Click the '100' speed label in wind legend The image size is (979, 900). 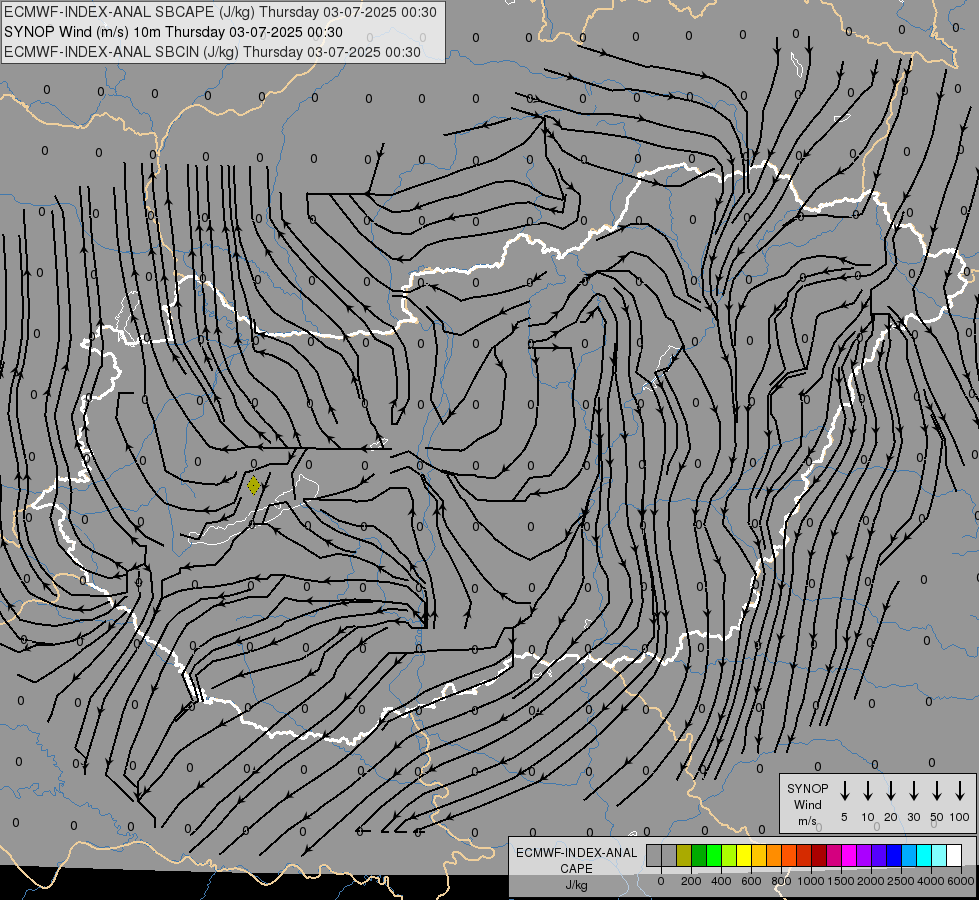(x=959, y=817)
